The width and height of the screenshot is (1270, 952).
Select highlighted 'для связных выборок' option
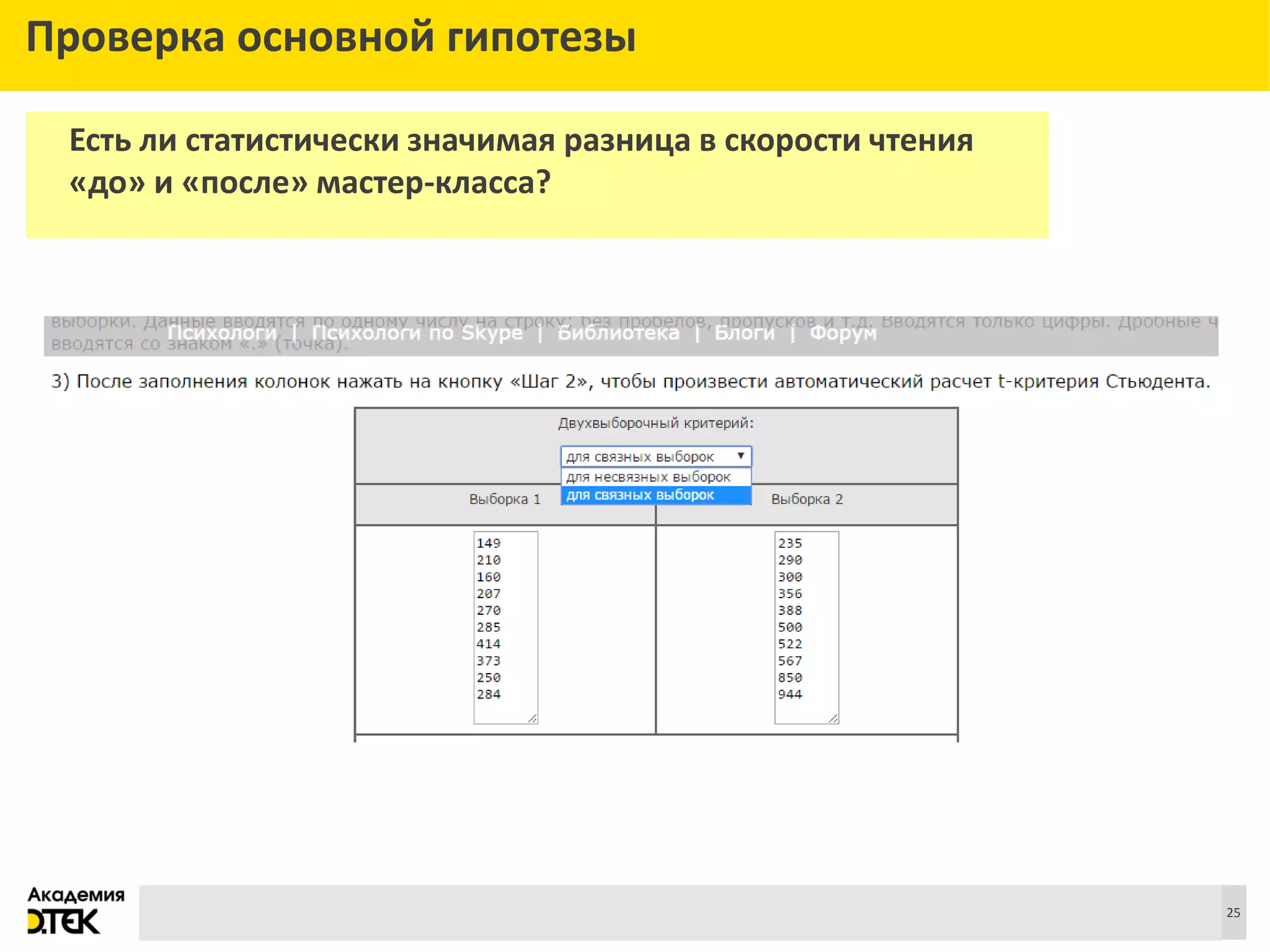(x=641, y=495)
